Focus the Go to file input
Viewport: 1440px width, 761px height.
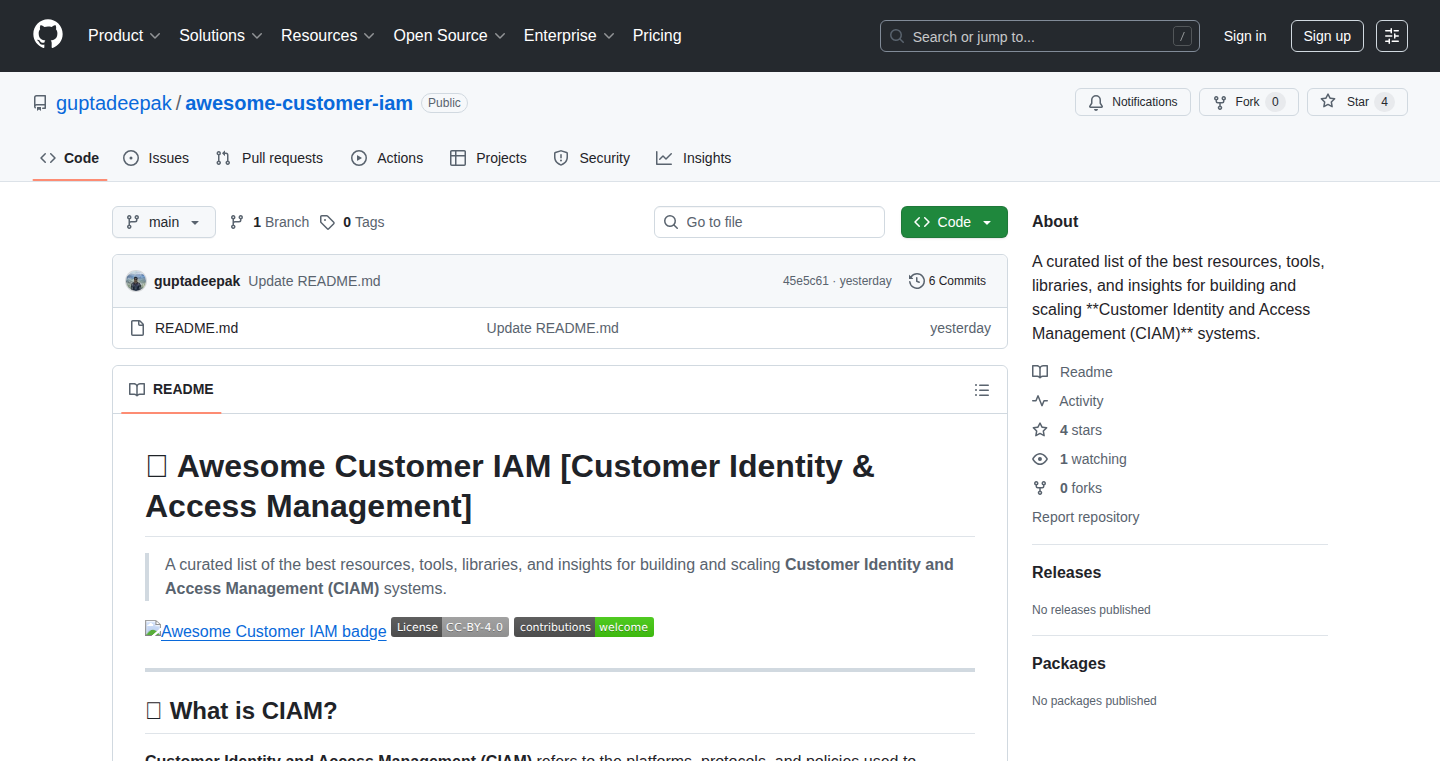769,222
